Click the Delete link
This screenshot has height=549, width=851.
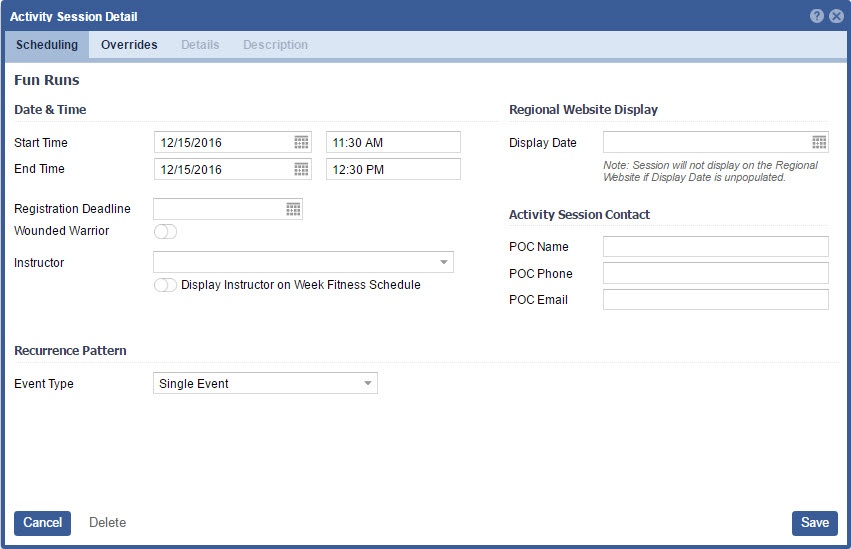tap(108, 523)
